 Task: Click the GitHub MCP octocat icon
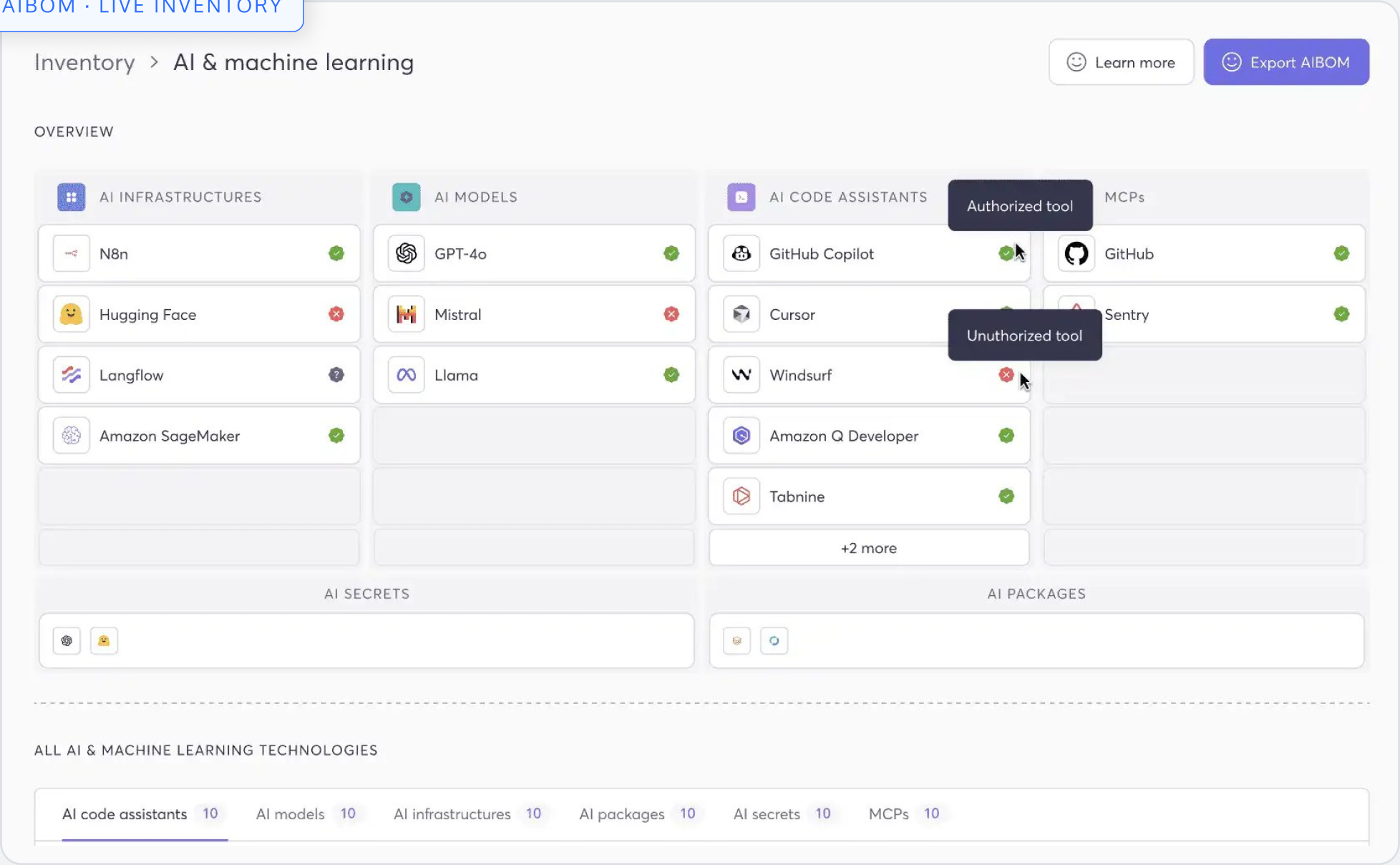1076,253
